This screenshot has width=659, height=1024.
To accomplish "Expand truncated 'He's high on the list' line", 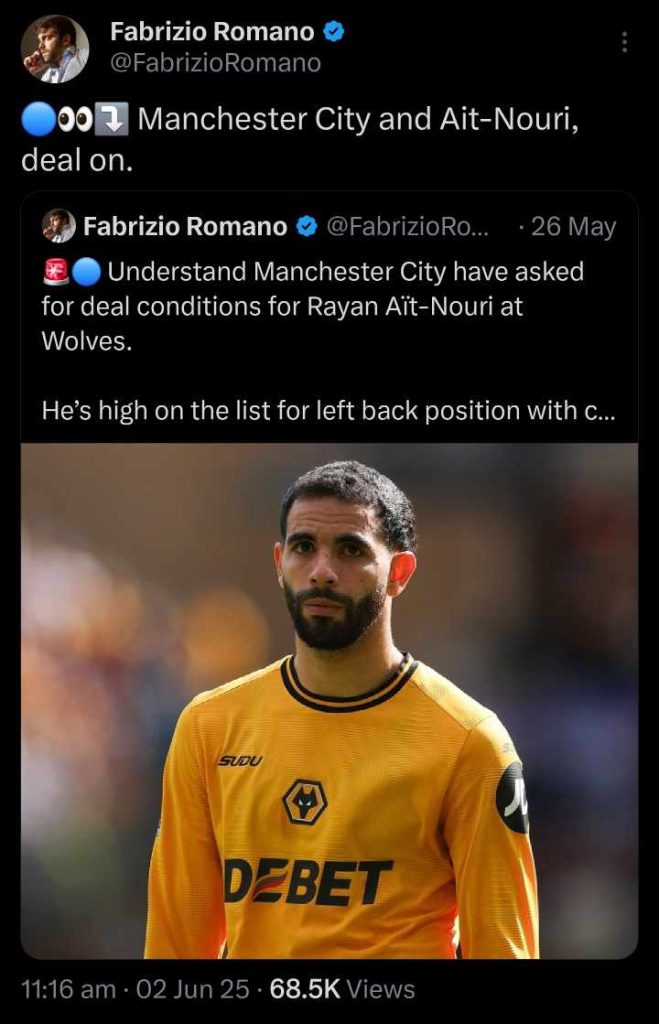I will click(329, 411).
